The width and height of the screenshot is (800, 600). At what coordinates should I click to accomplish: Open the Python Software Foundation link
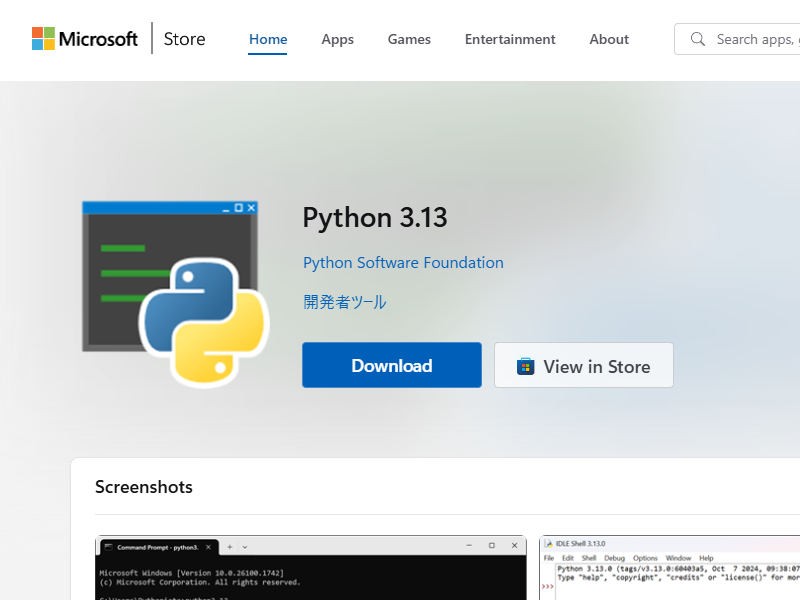click(x=403, y=262)
